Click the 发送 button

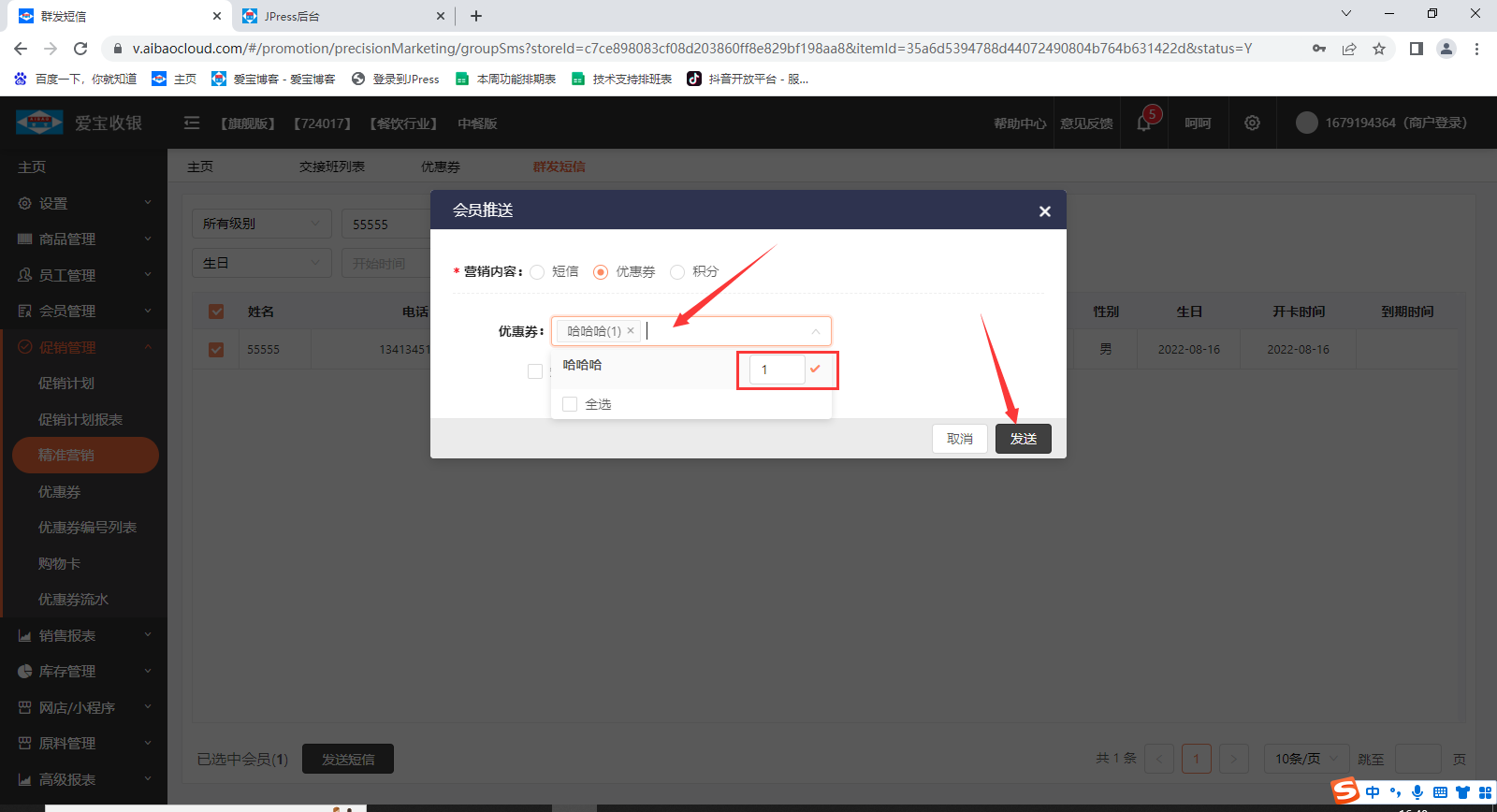[1024, 439]
